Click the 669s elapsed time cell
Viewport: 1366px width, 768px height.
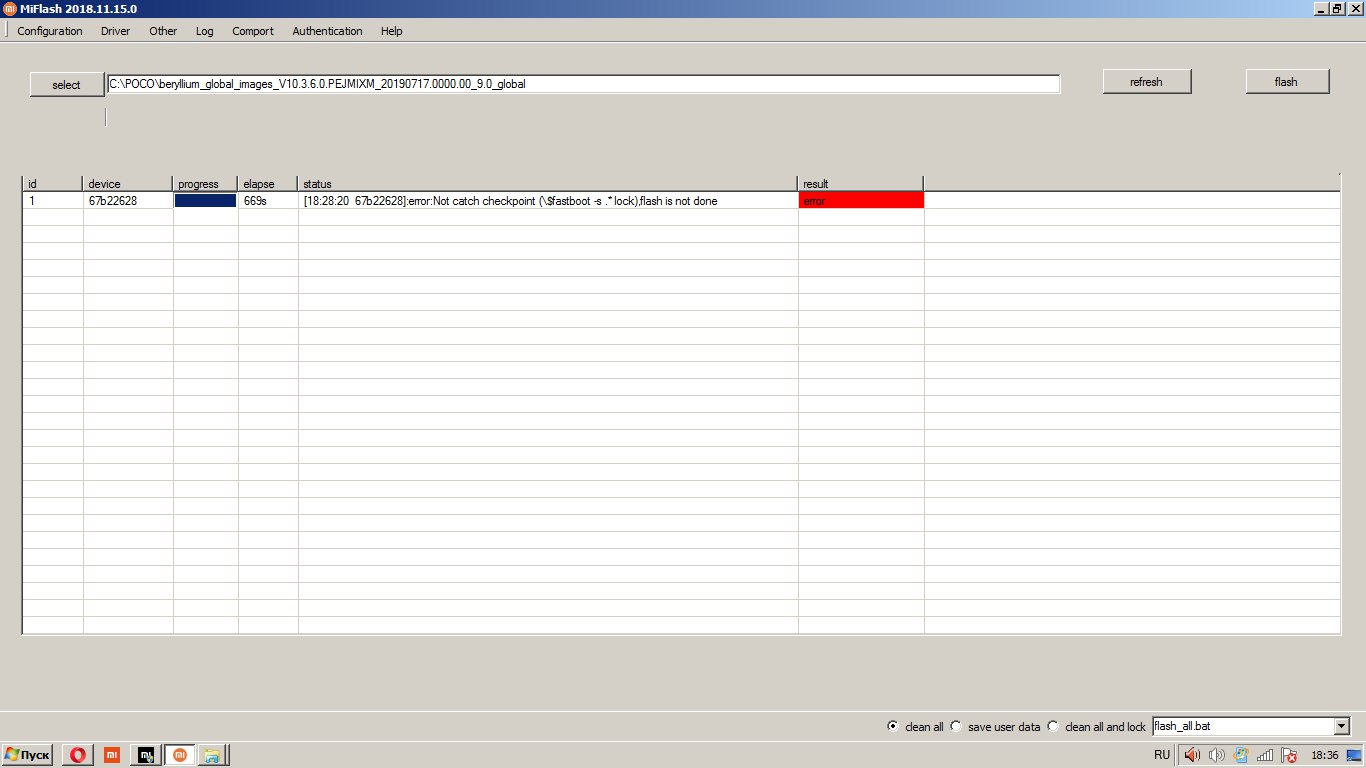(268, 201)
